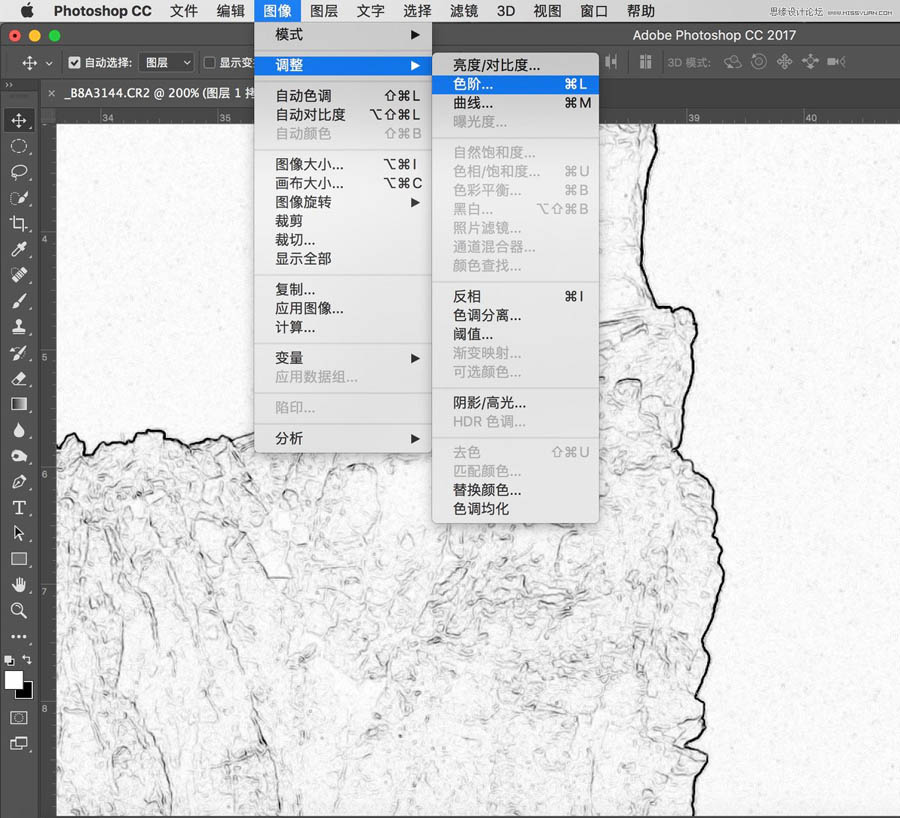
Task: Open the 滤镜 menu
Action: 463,11
